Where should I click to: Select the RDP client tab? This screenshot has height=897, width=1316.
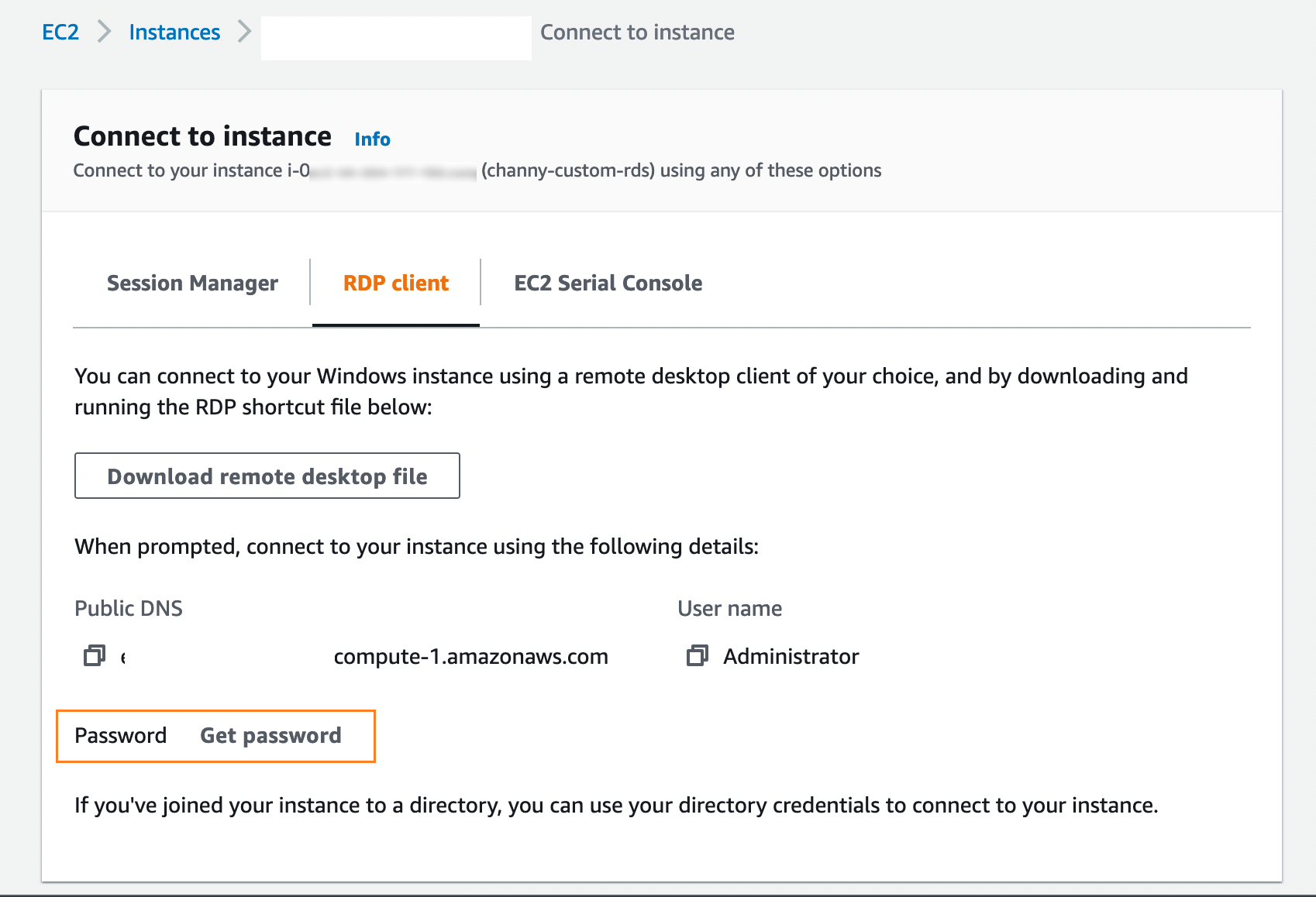396,284
